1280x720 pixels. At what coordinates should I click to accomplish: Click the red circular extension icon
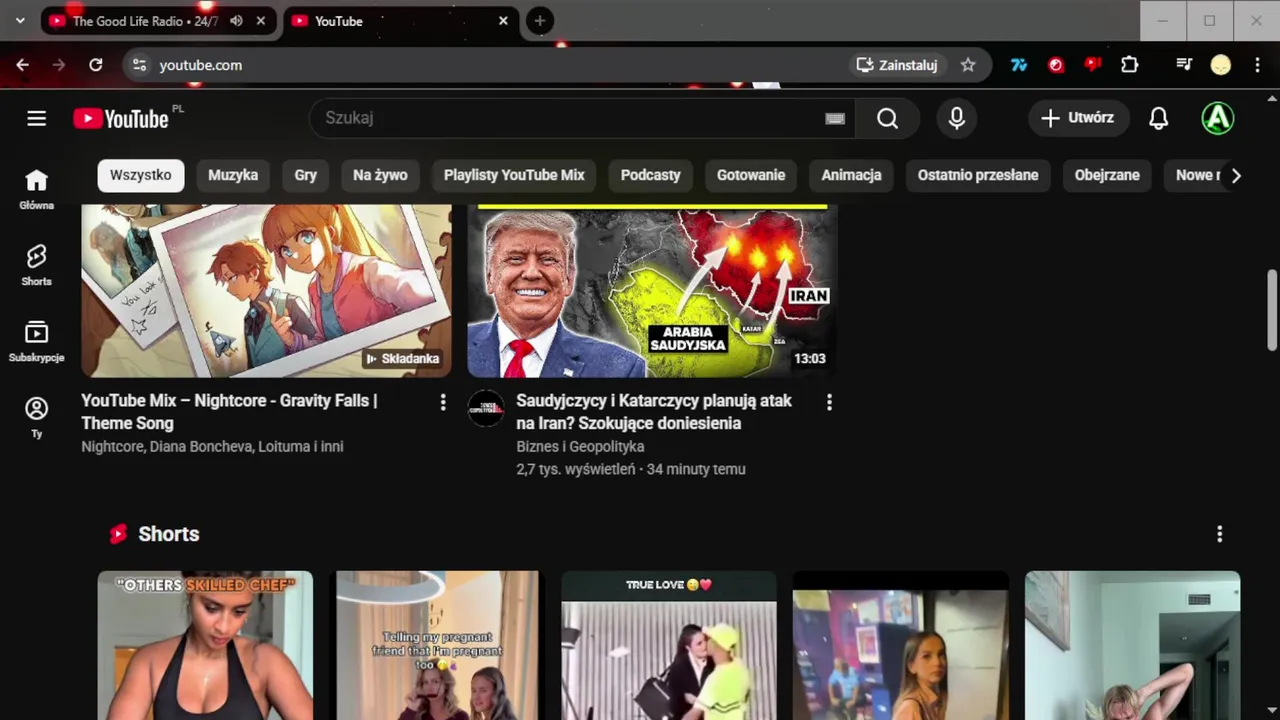[x=1056, y=65]
